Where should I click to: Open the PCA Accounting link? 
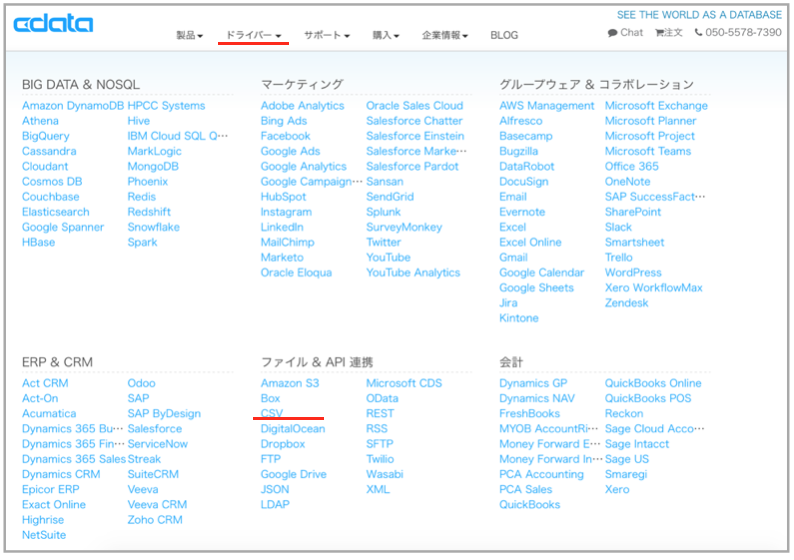541,474
